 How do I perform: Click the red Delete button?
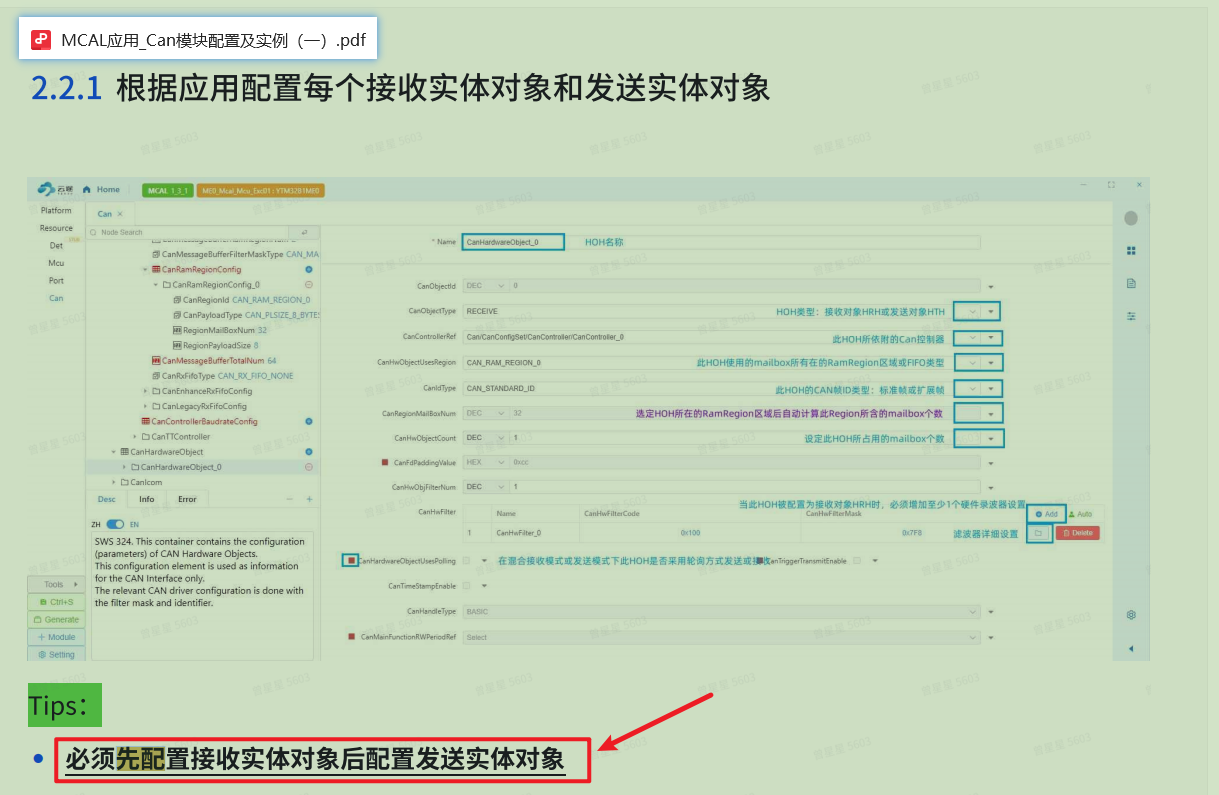pos(1077,534)
